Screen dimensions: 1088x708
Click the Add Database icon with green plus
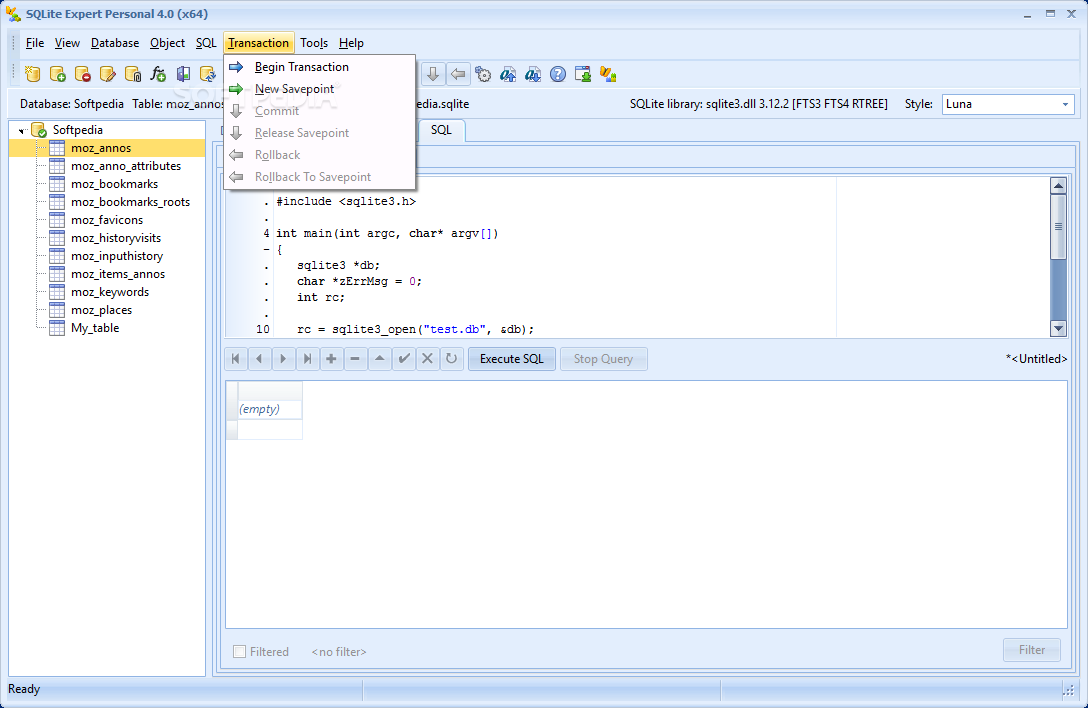(x=58, y=74)
